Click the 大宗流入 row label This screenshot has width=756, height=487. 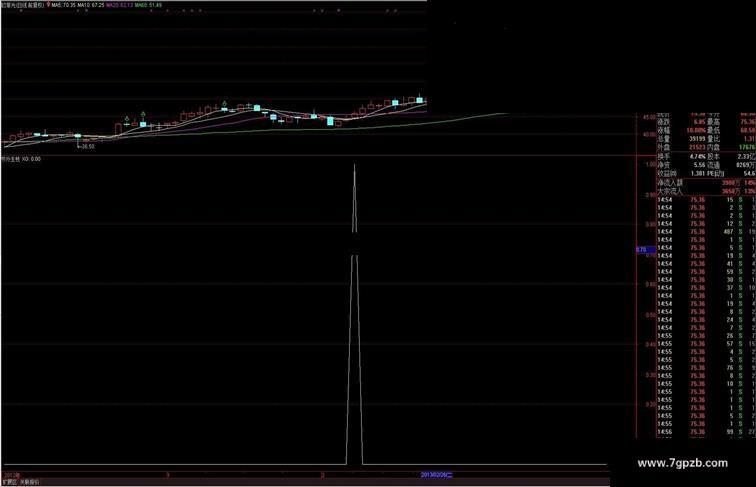671,191
